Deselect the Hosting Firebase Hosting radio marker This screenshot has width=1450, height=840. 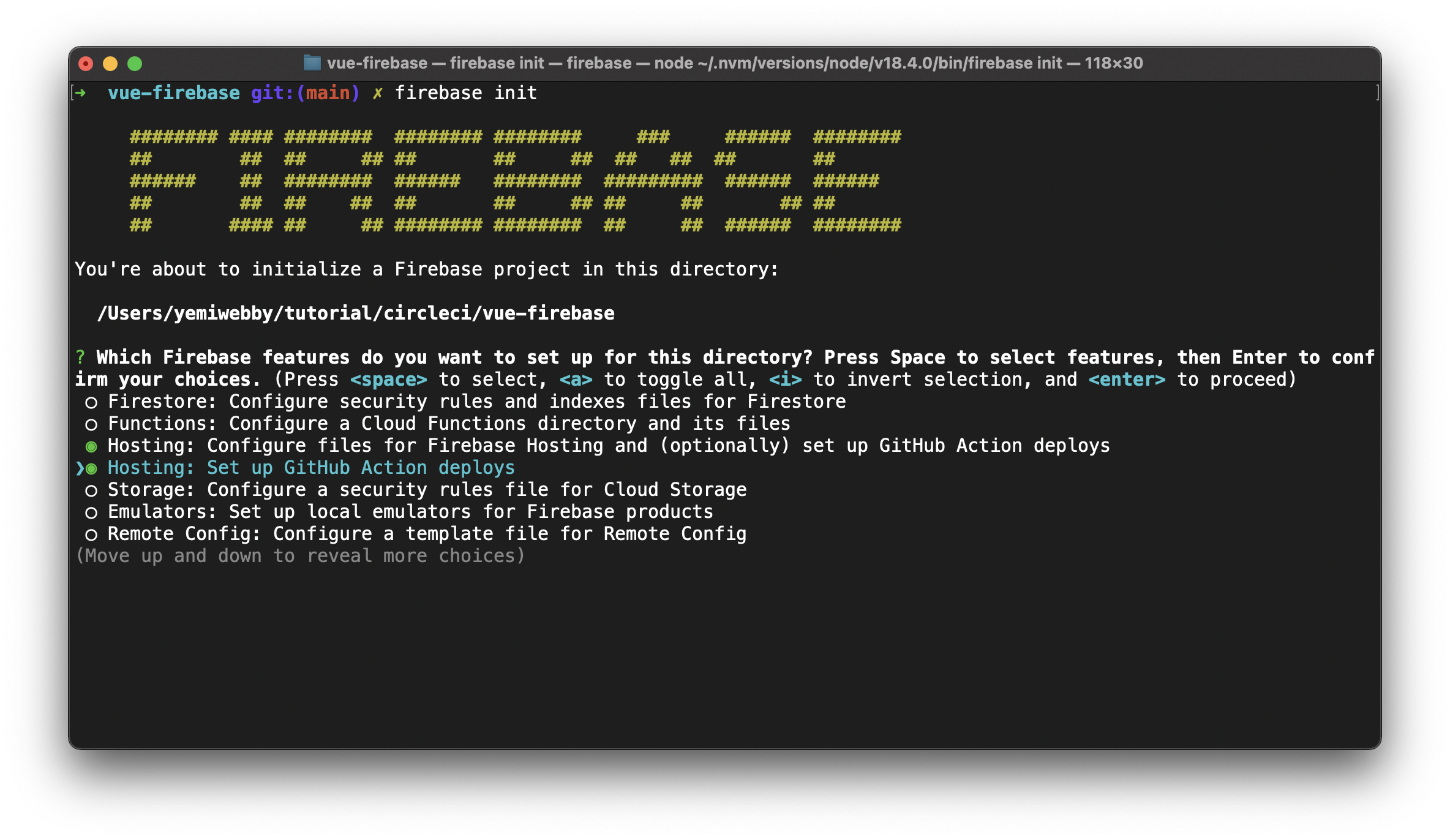pyautogui.click(x=91, y=447)
